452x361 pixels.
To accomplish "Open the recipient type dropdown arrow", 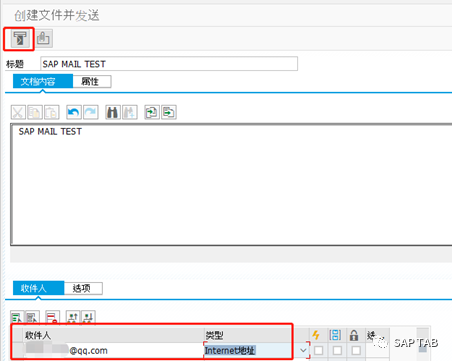I will (303, 350).
